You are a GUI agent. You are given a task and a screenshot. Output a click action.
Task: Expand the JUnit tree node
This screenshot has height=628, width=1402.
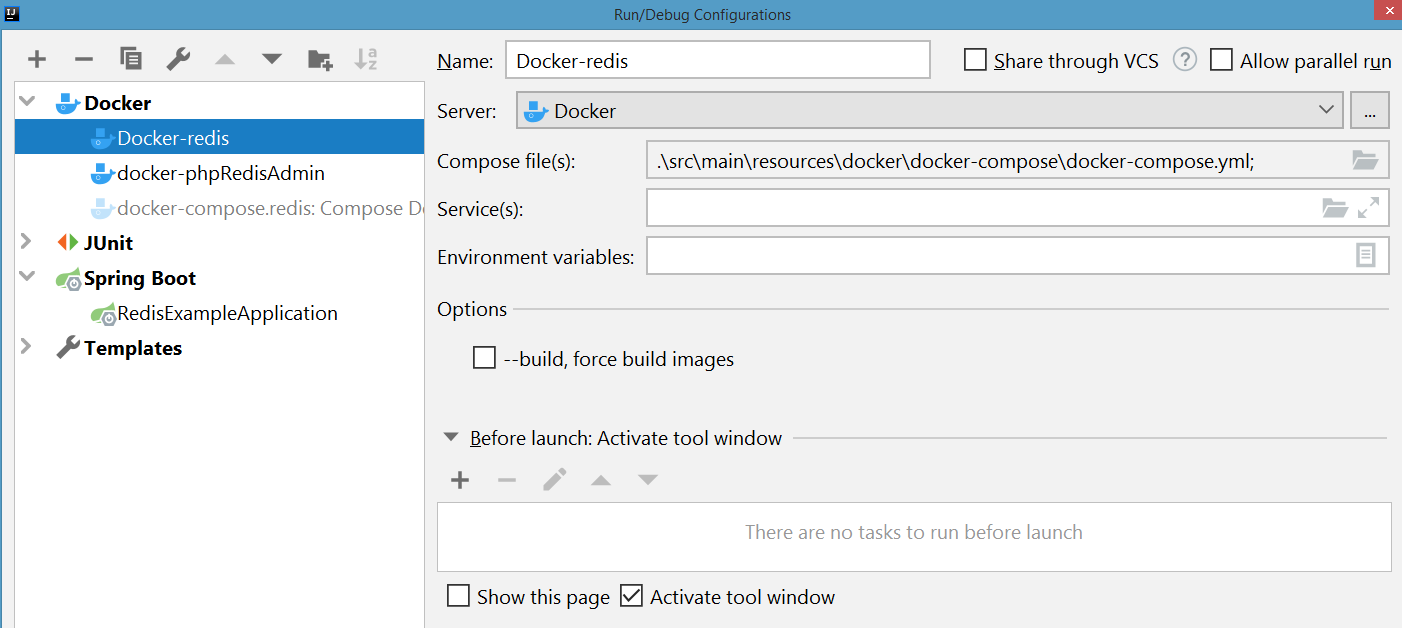click(27, 242)
